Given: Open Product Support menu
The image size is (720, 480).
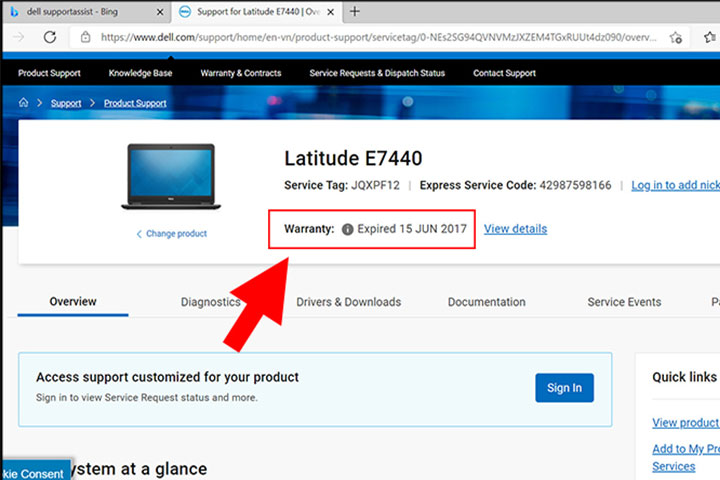Looking at the screenshot, I should point(49,73).
